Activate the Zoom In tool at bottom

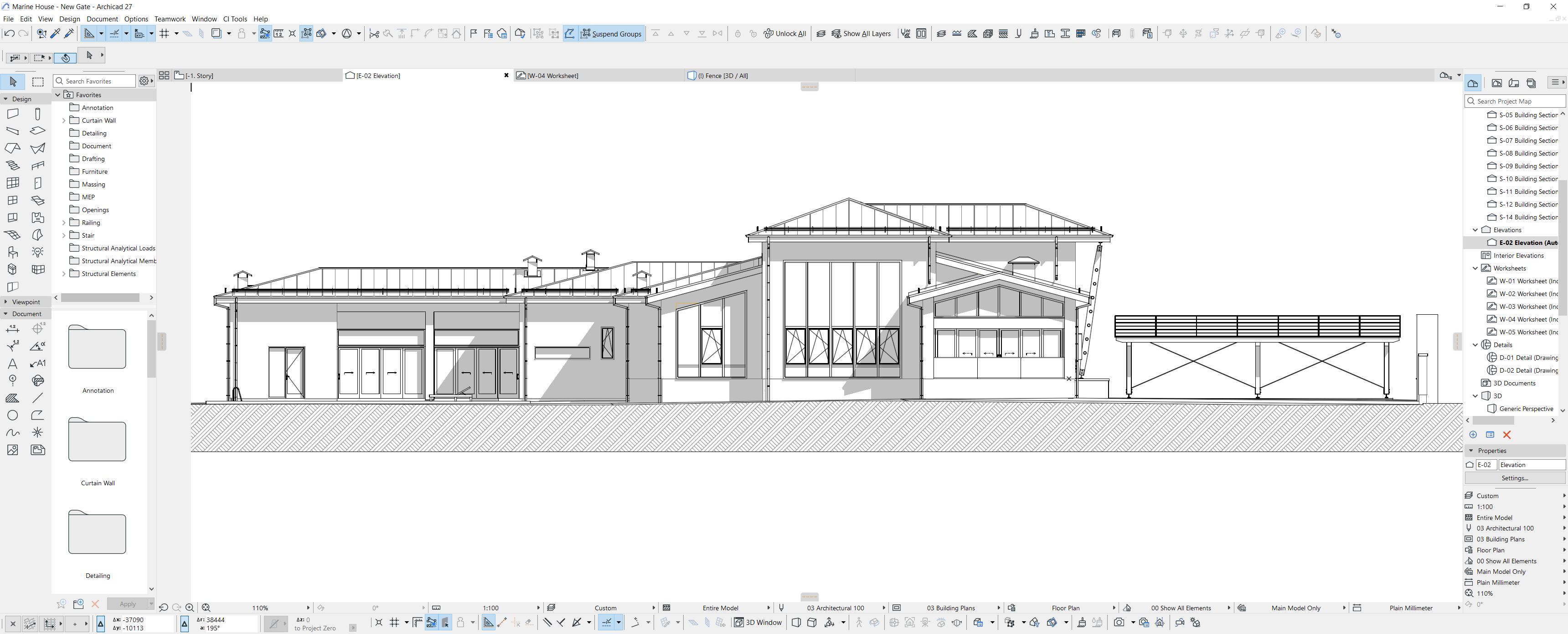pyautogui.click(x=189, y=607)
